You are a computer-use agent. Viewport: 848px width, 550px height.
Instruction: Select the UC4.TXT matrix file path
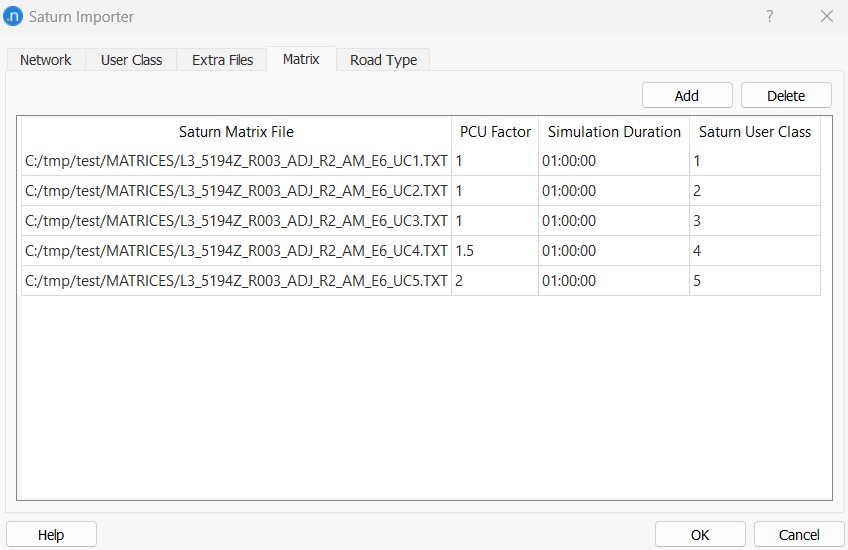[x=236, y=250]
